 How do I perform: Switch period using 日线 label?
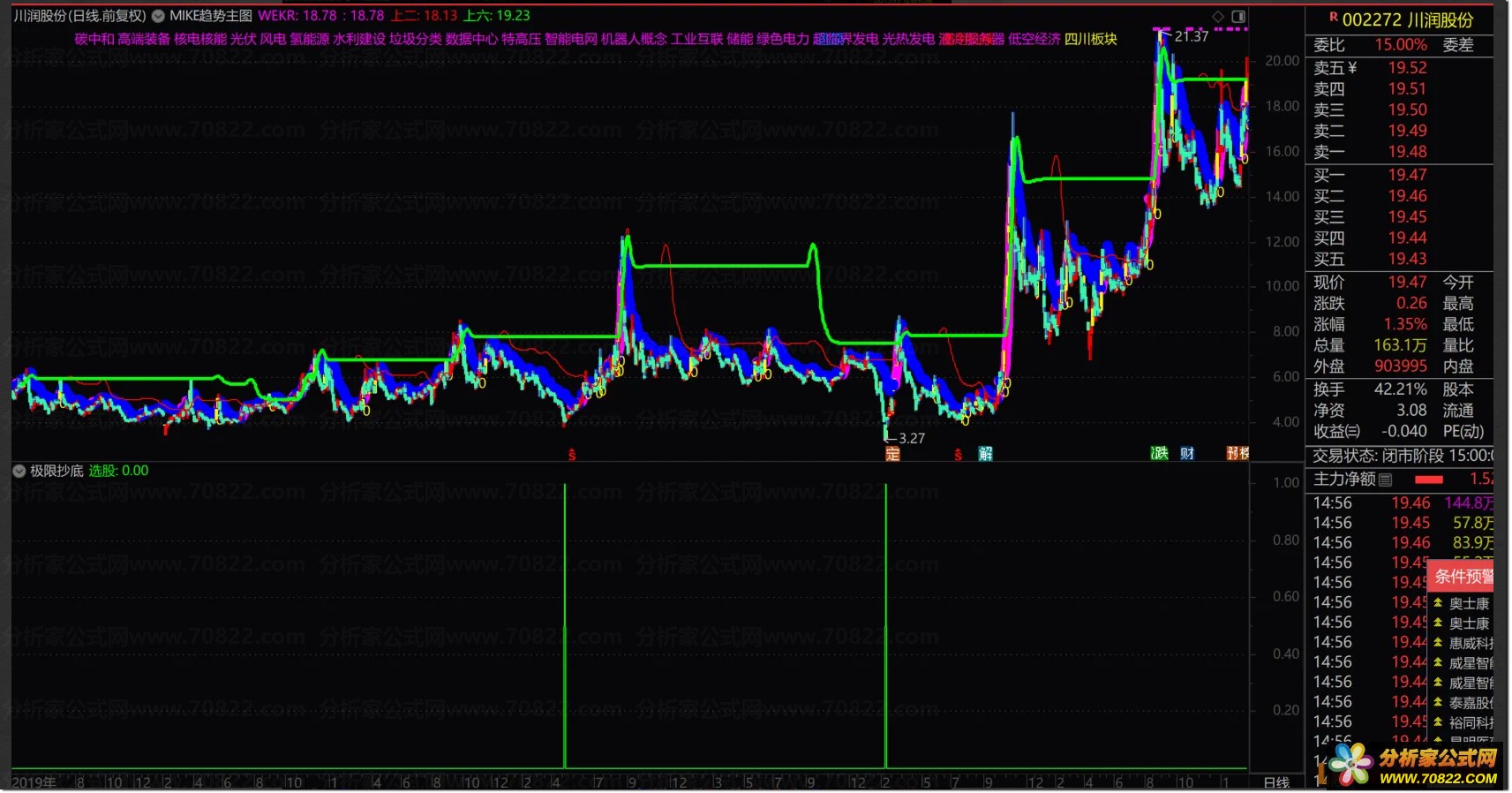click(1276, 783)
